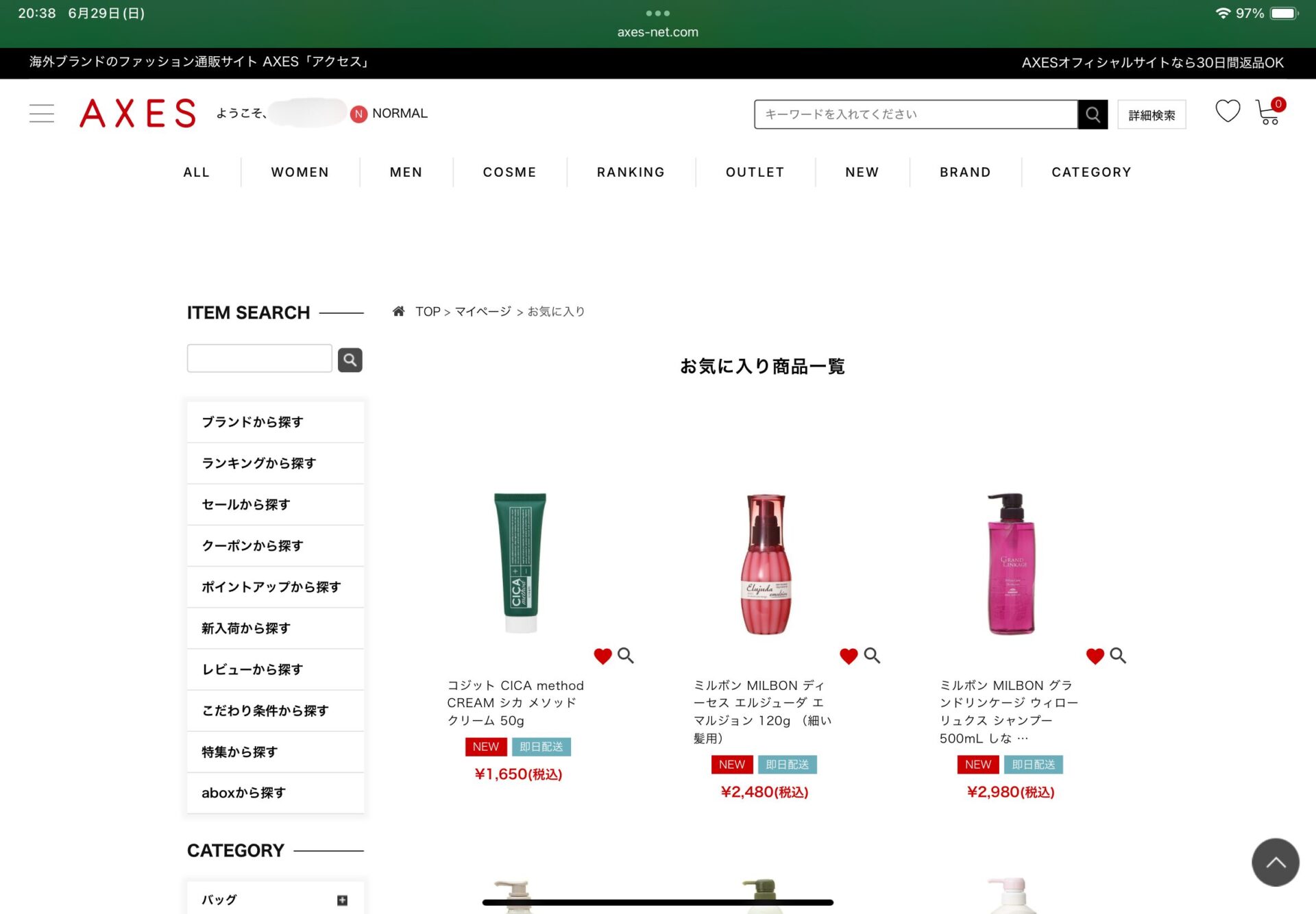1316x914 pixels.
Task: Tap the three-dot multitasking indicator
Action: pos(658,13)
